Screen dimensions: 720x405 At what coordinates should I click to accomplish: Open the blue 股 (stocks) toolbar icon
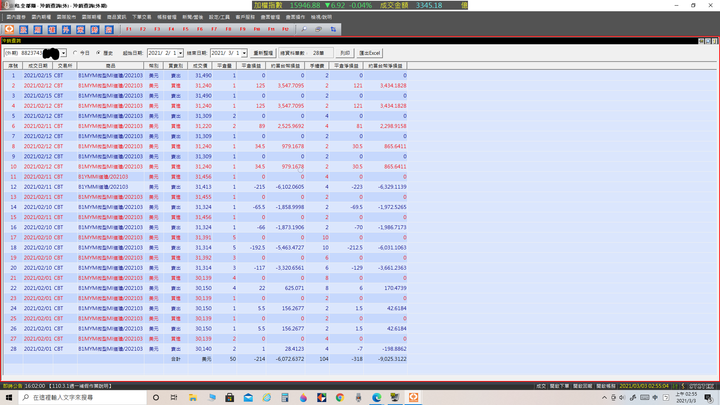(x=23, y=29)
